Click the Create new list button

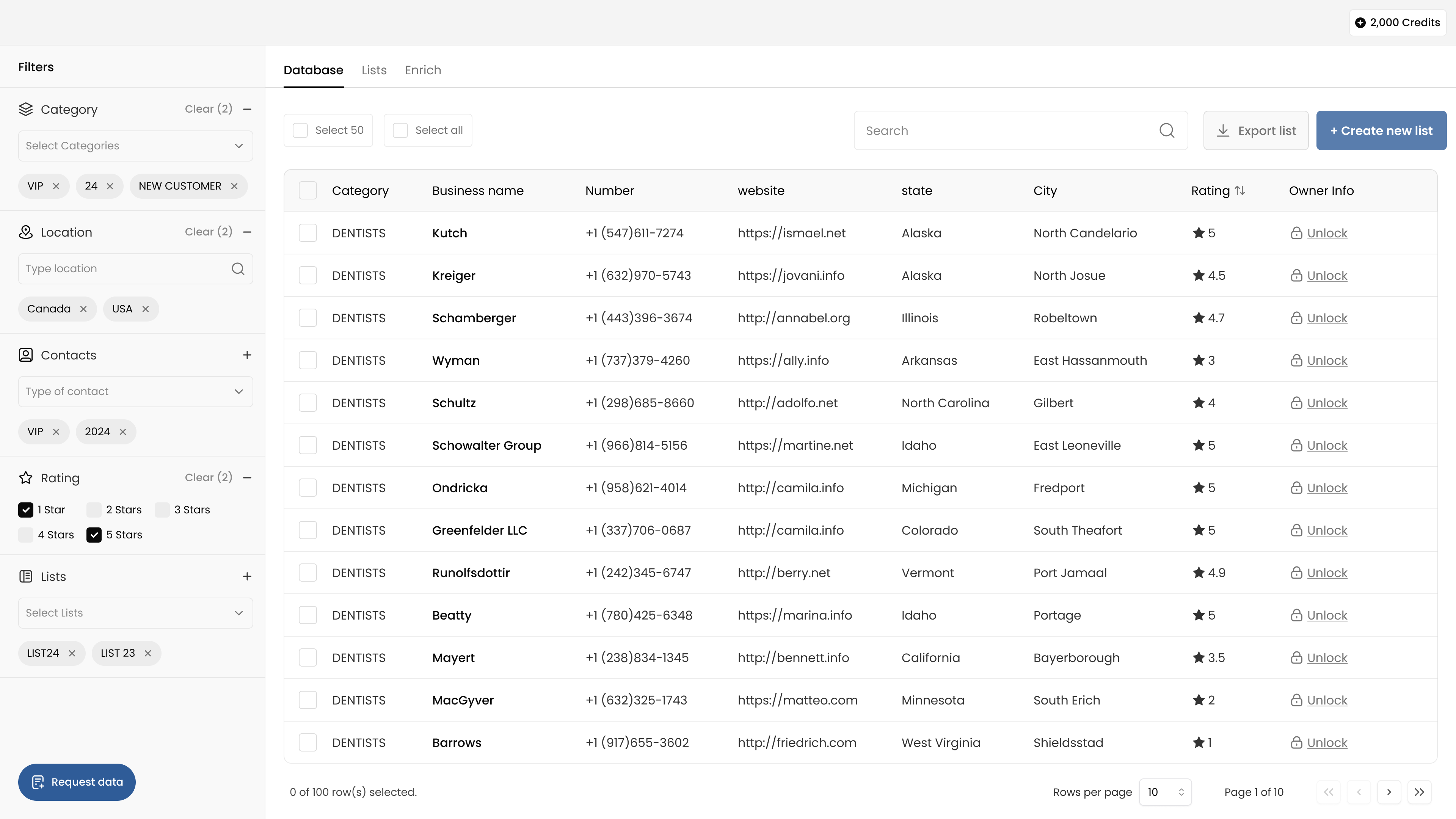point(1381,130)
